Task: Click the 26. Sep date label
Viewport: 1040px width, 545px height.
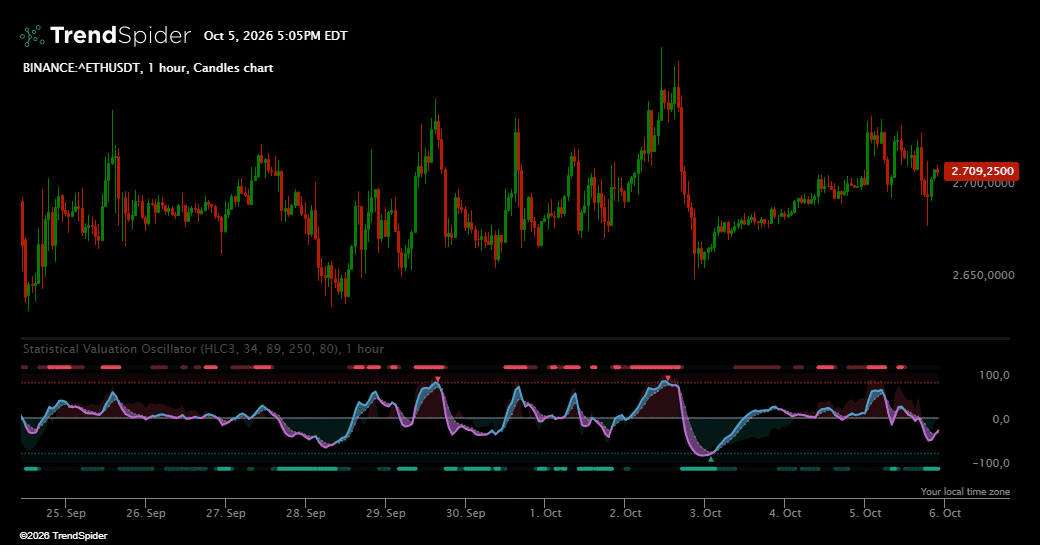Action: 145,513
